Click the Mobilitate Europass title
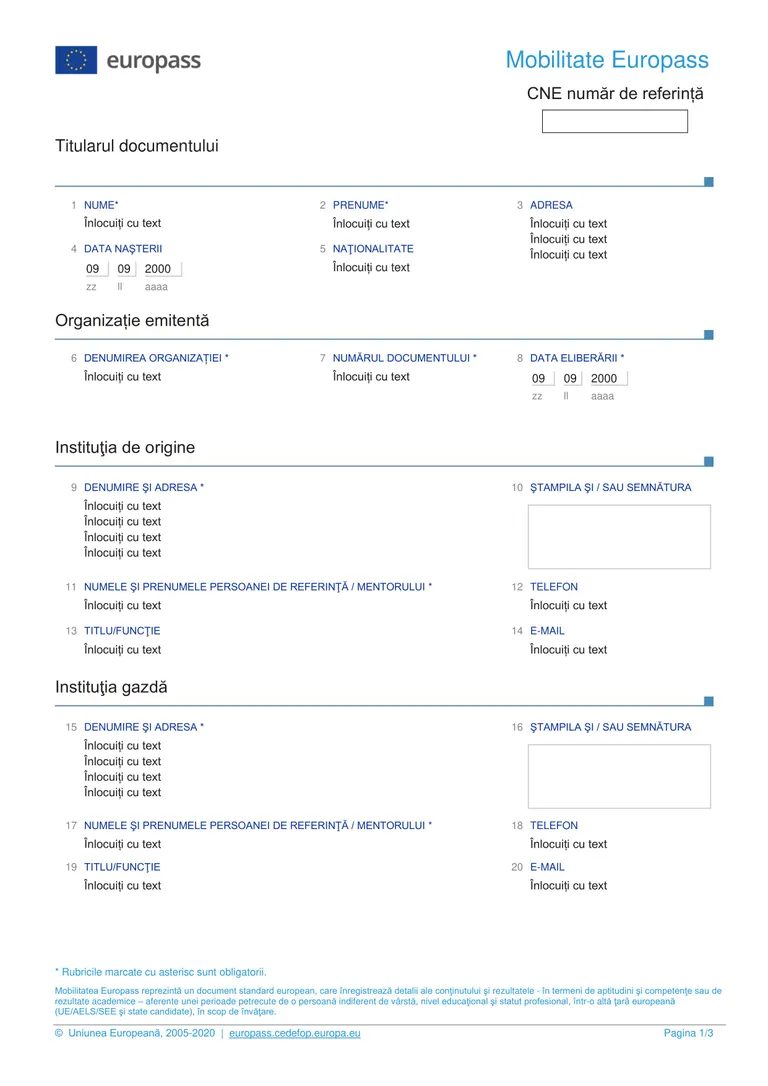The height and width of the screenshot is (1086, 768). [x=607, y=60]
